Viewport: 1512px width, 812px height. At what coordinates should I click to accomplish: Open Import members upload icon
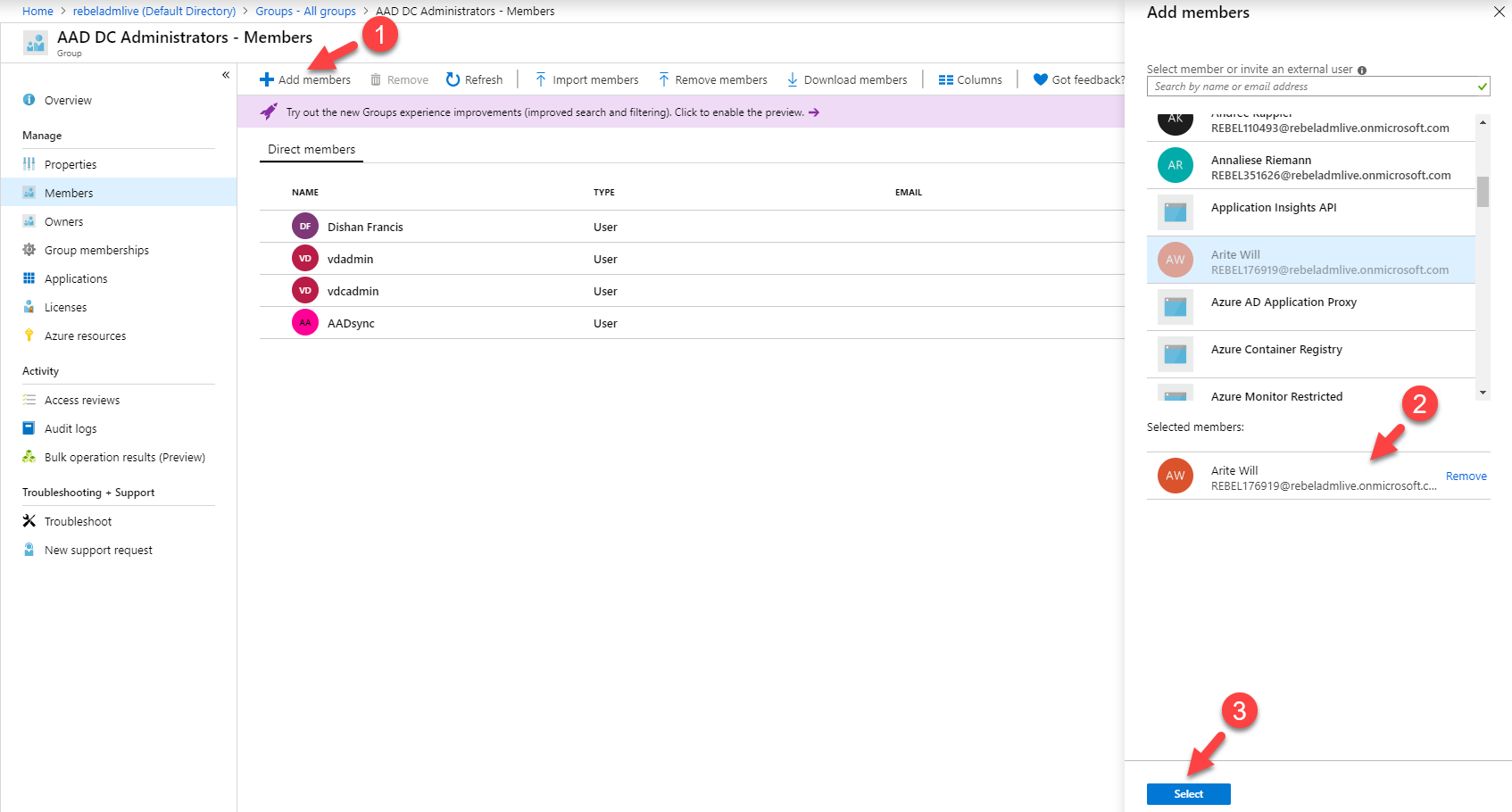coord(540,79)
